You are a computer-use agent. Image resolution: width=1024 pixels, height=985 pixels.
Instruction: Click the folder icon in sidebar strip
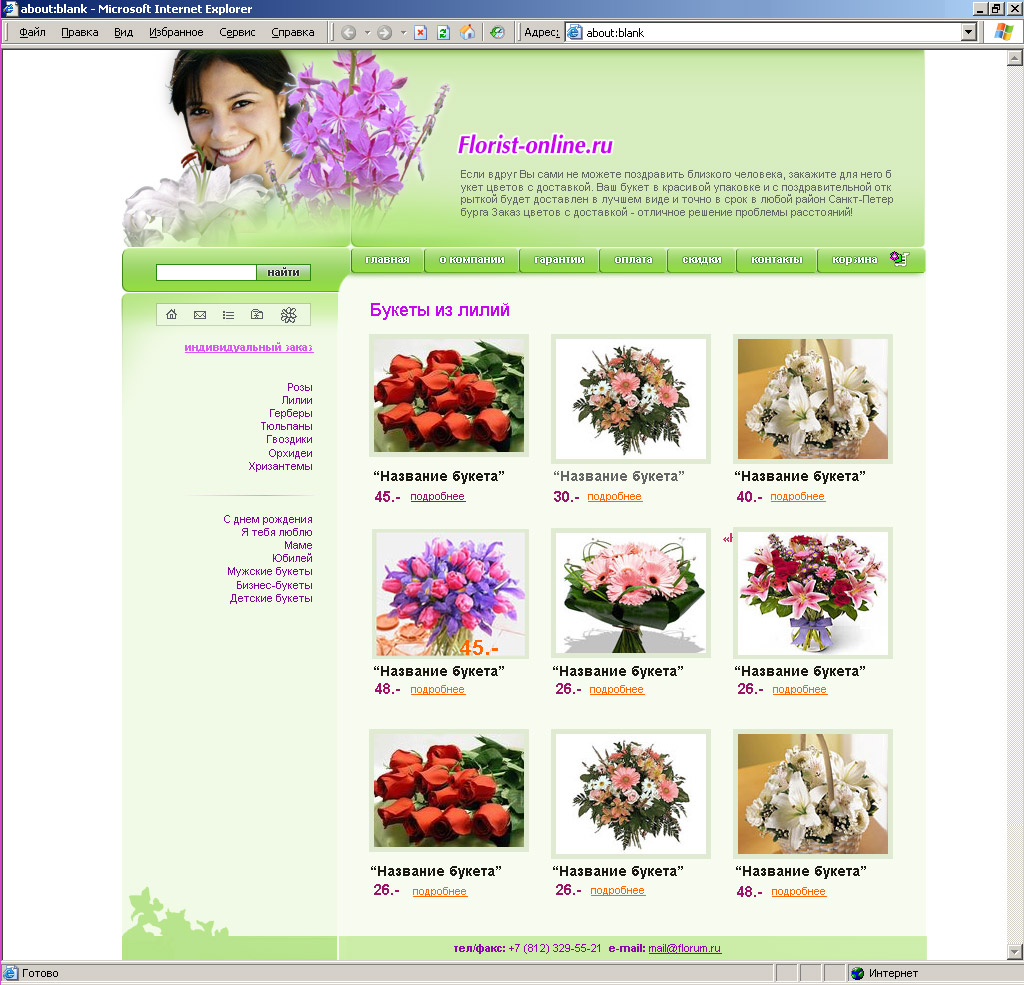(257, 315)
